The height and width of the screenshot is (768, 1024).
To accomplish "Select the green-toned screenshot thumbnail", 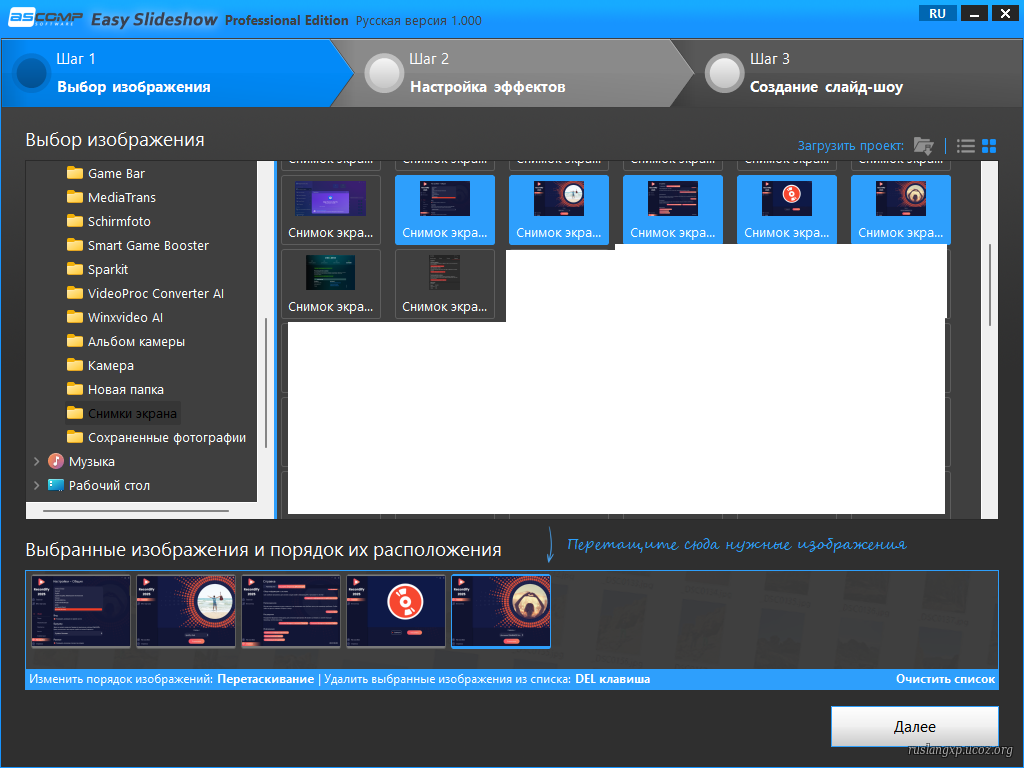I will (330, 284).
